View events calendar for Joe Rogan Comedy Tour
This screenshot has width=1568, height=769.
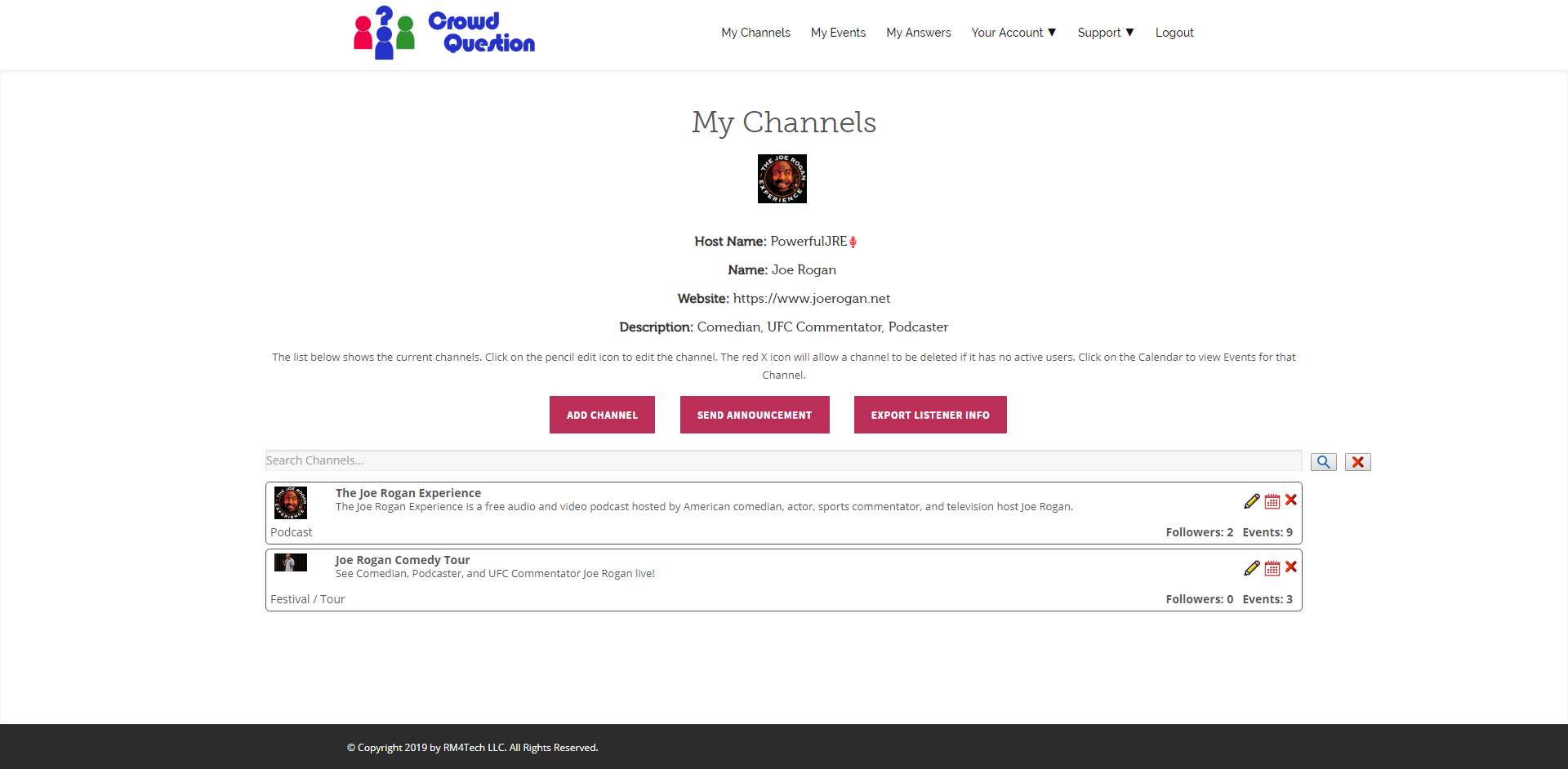(1272, 568)
